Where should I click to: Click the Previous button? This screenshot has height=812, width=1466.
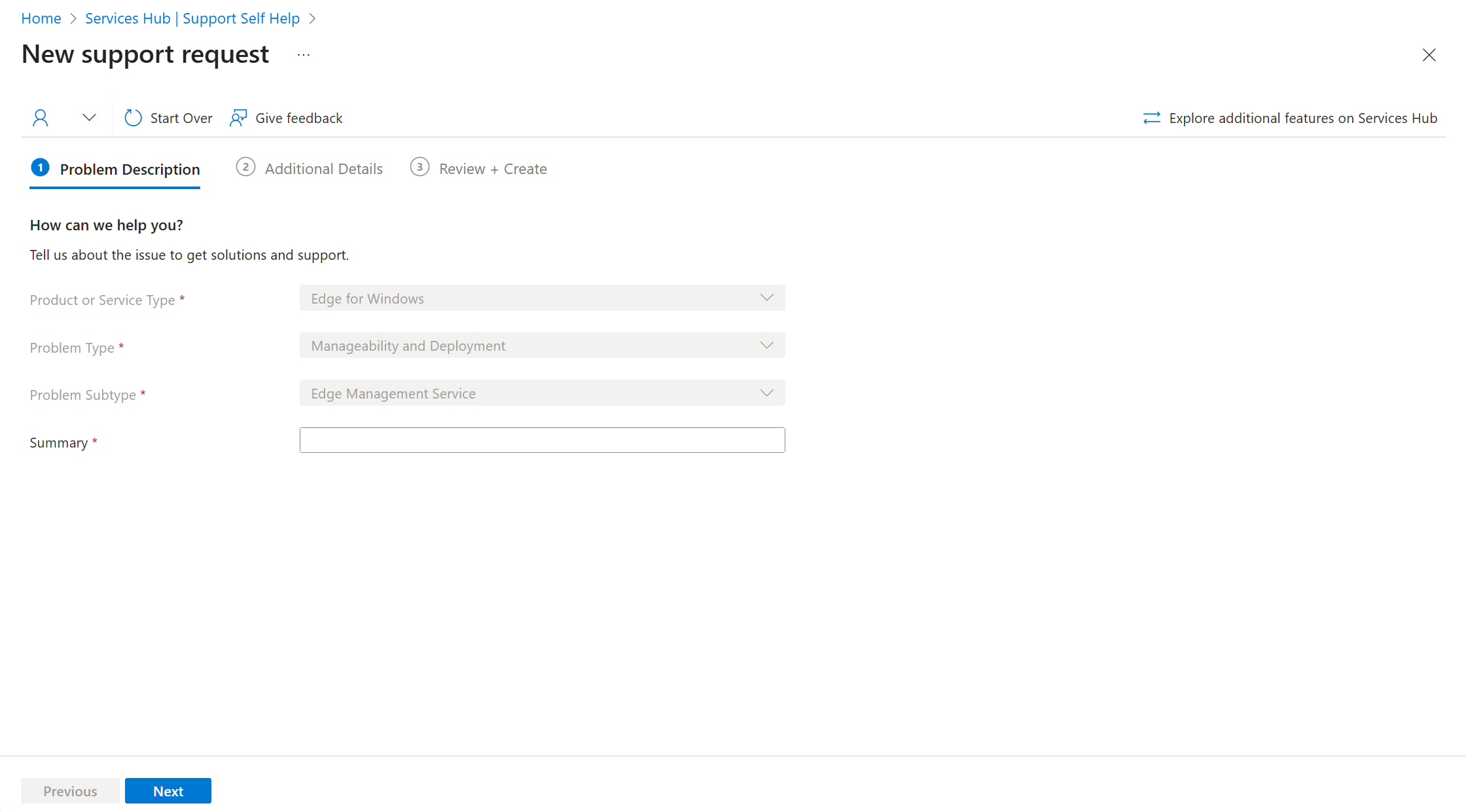70,791
